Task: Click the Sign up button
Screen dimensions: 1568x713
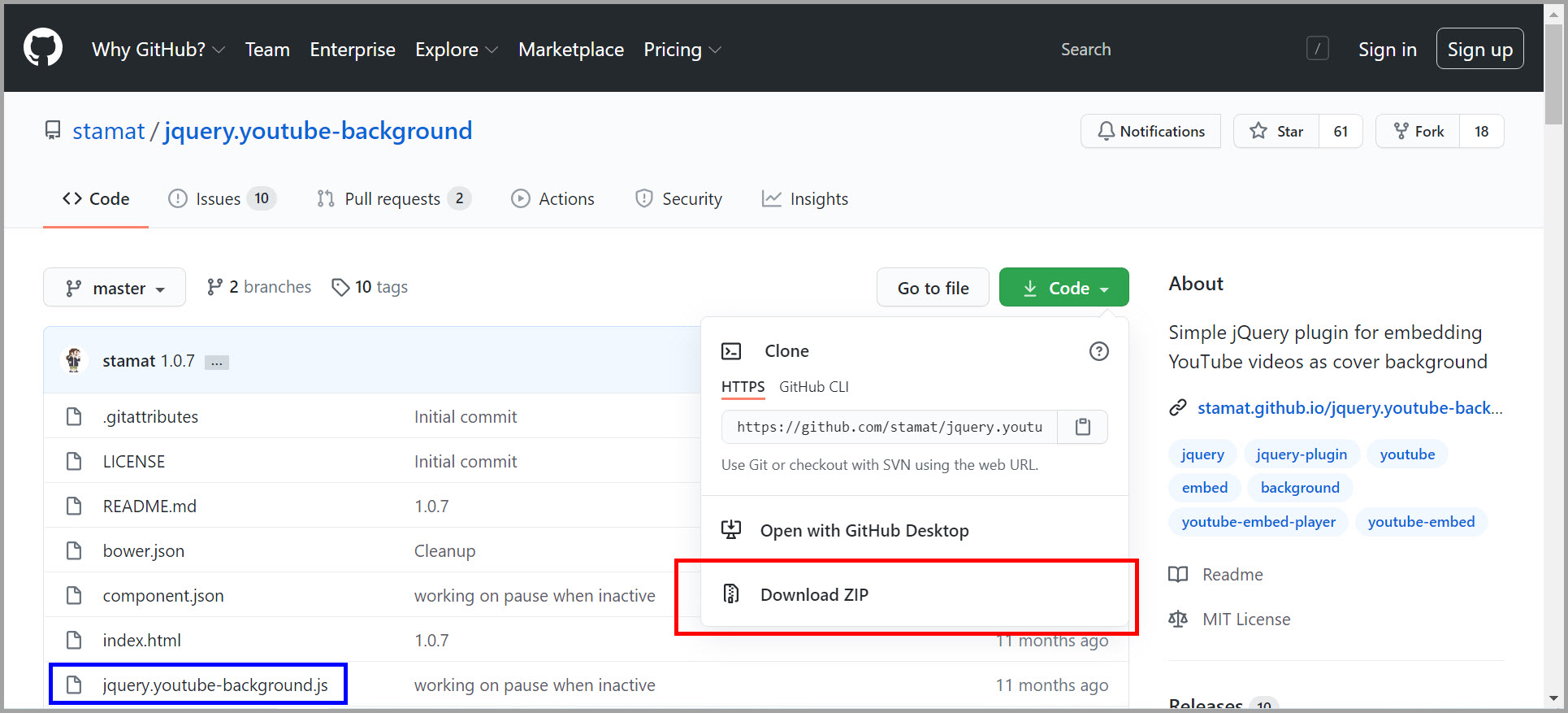Action: (1479, 50)
